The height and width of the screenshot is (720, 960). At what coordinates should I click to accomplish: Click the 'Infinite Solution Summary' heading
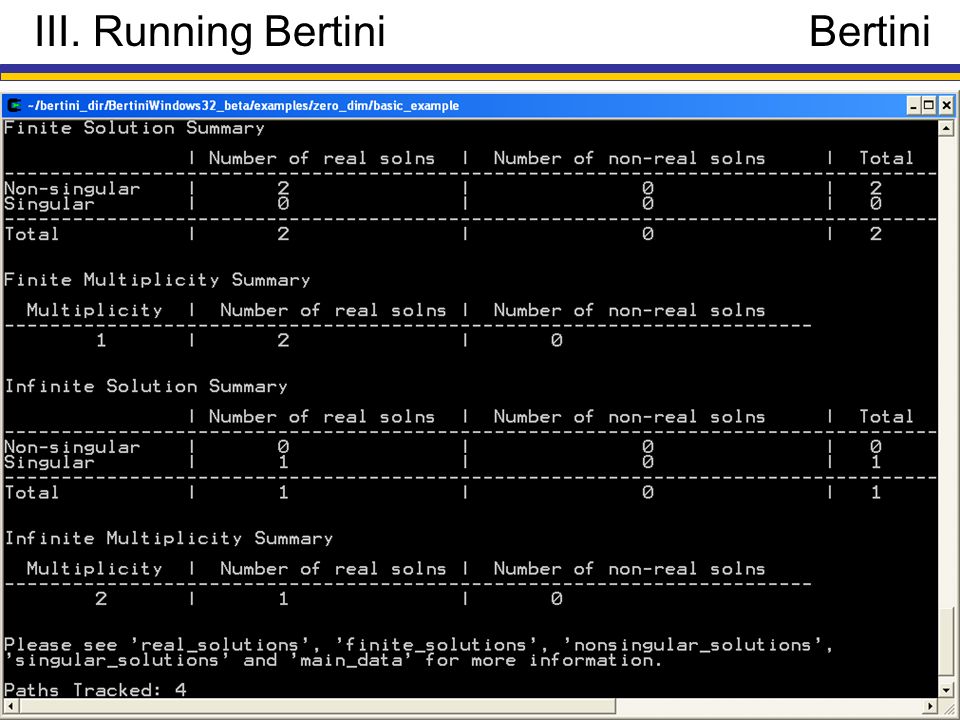(146, 386)
